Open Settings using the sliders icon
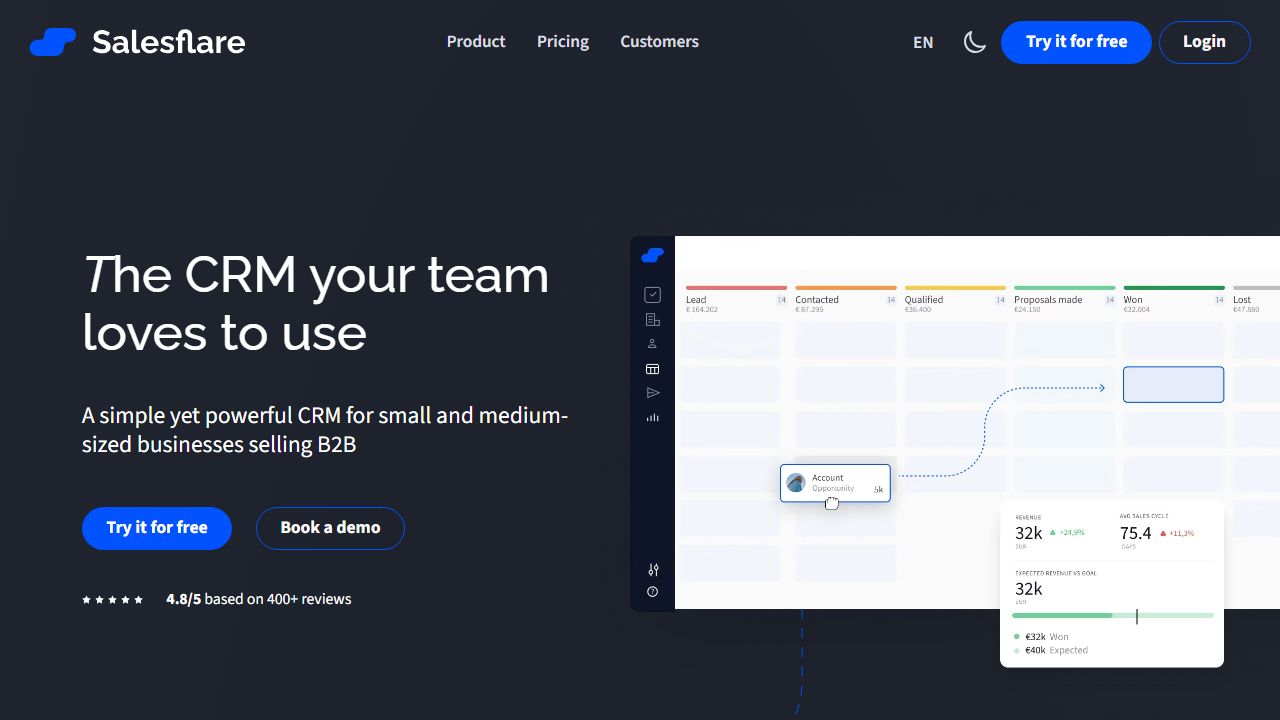 coord(652,570)
